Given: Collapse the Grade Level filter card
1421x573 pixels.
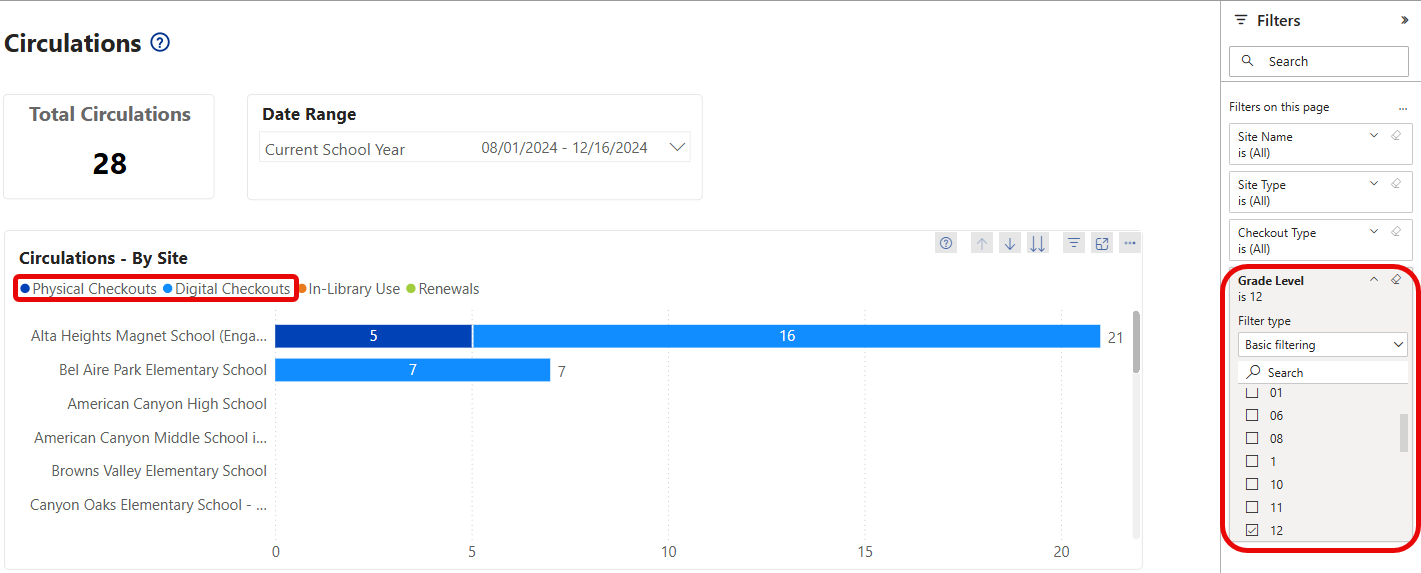Looking at the screenshot, I should pos(1374,280).
